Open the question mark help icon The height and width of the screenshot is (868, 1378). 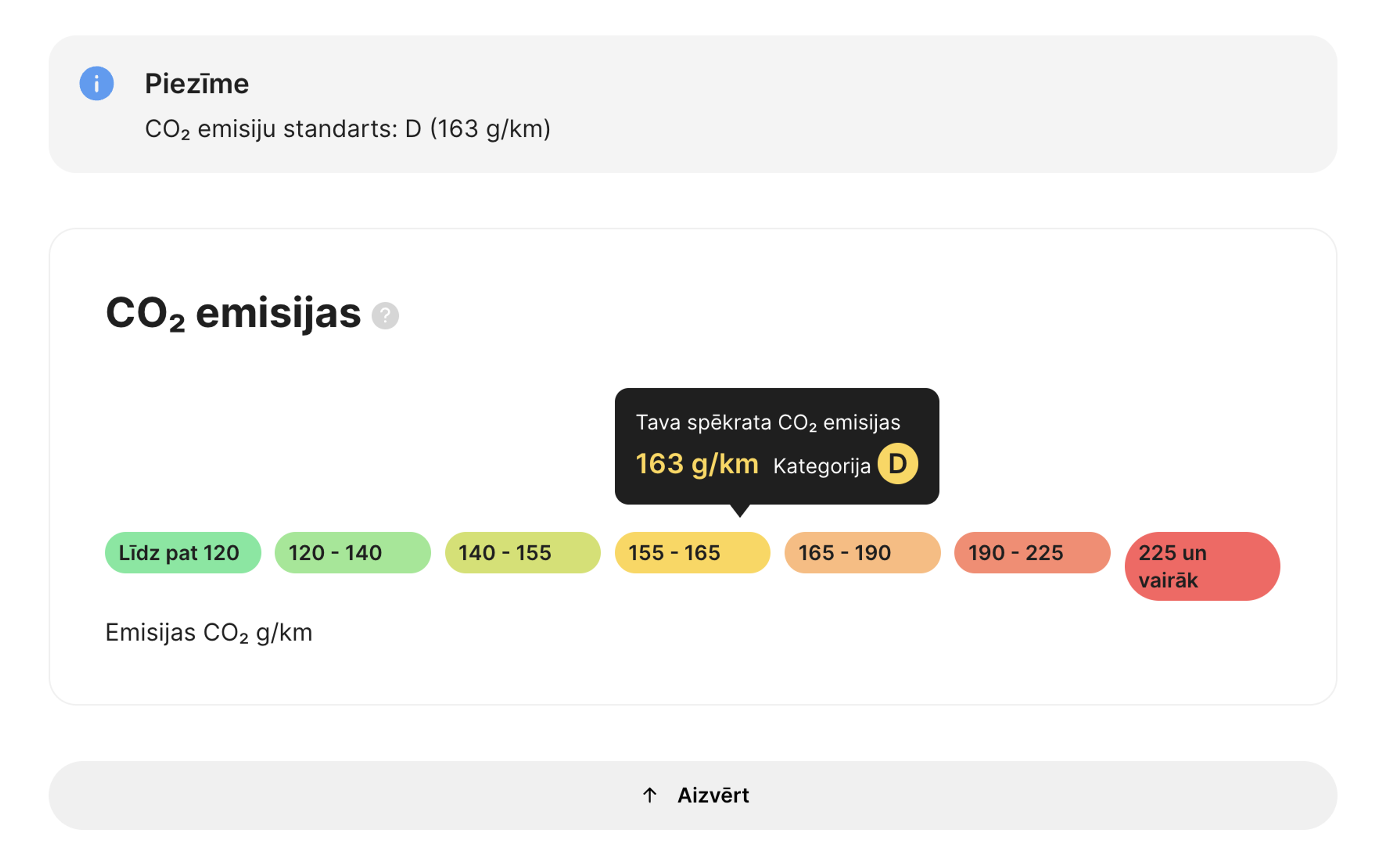coord(385,316)
